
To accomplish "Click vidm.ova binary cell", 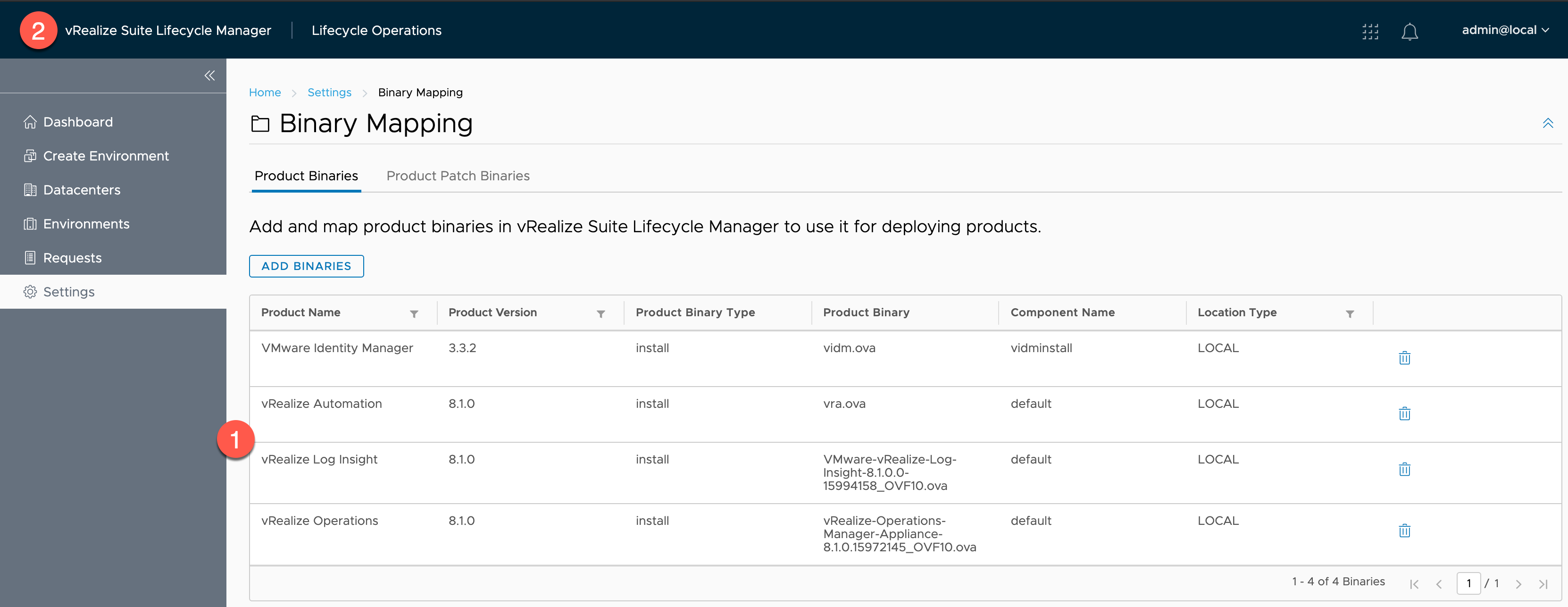I will coord(849,348).
